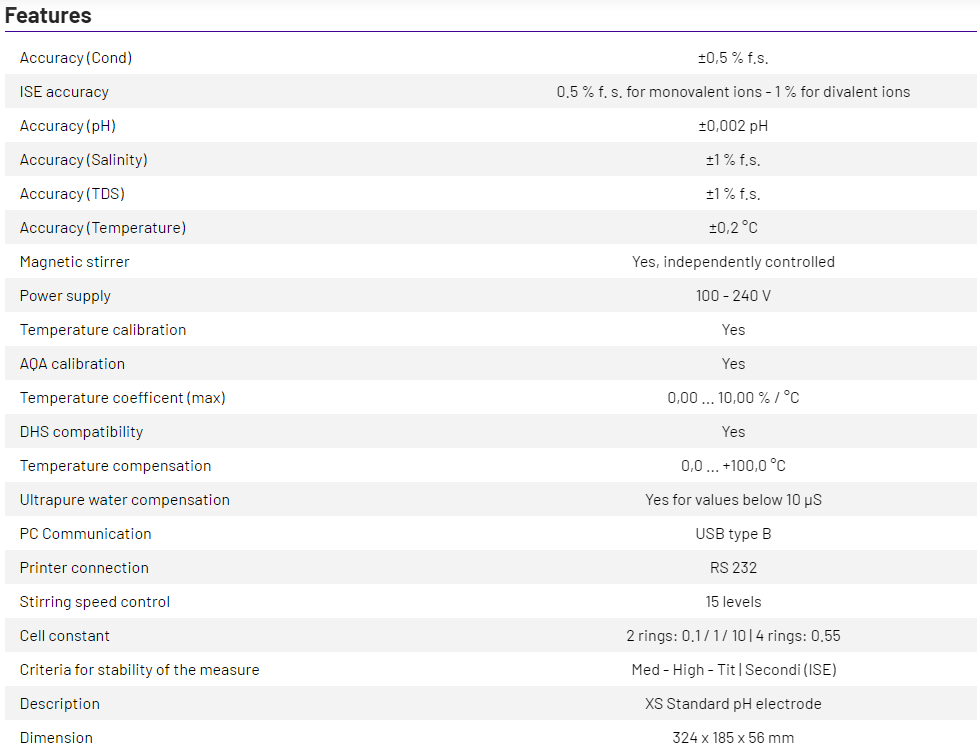This screenshot has height=752, width=980.
Task: Click 'Yes, independently controlled' stirrer value
Action: click(x=733, y=262)
